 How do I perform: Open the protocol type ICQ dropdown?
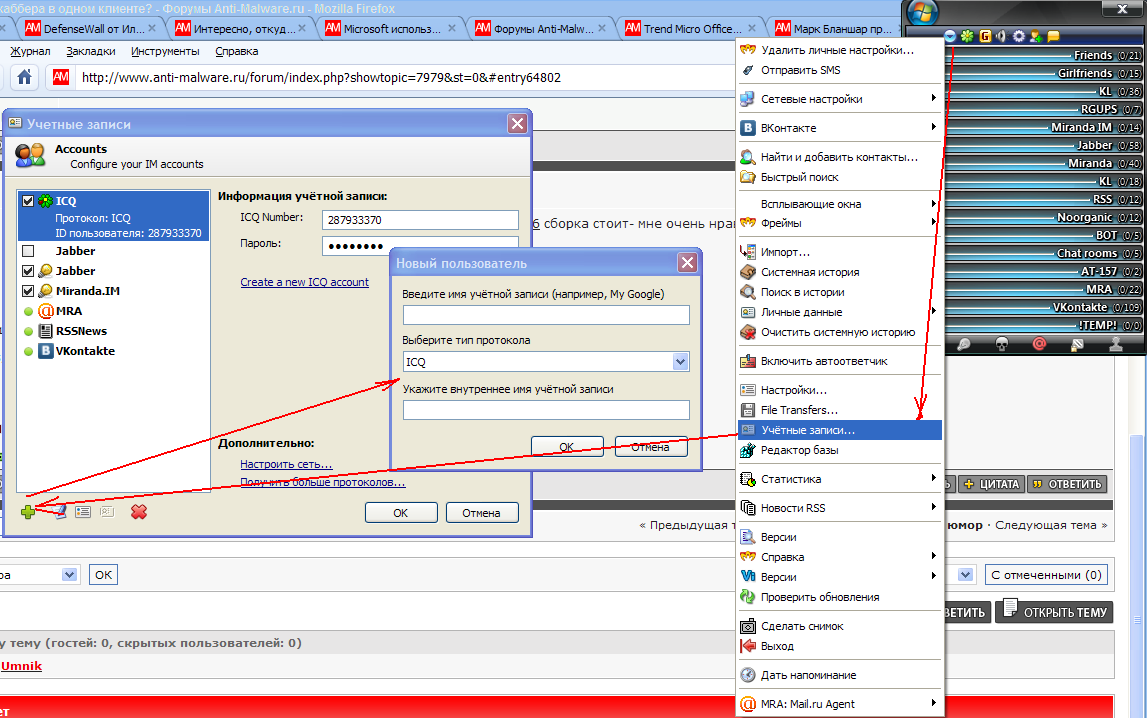click(681, 361)
